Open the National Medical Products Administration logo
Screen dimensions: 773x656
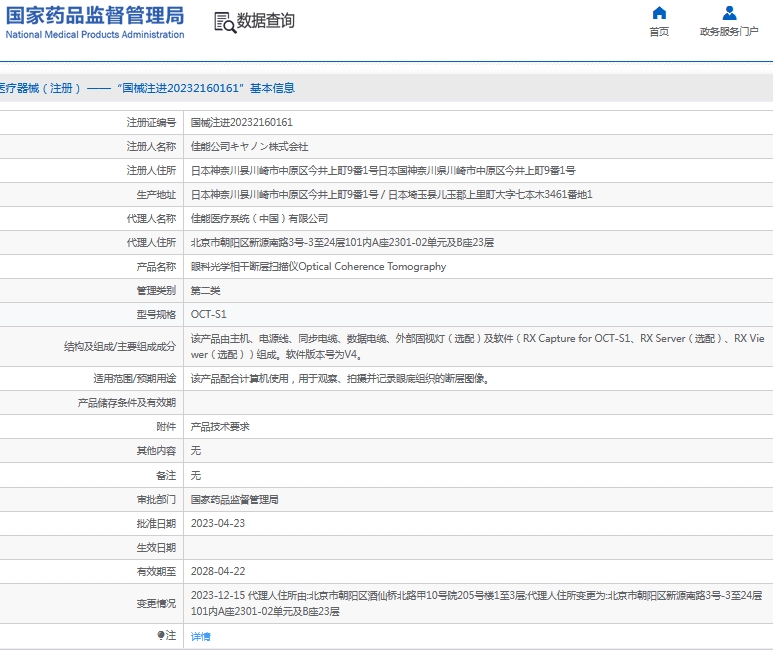tap(95, 22)
